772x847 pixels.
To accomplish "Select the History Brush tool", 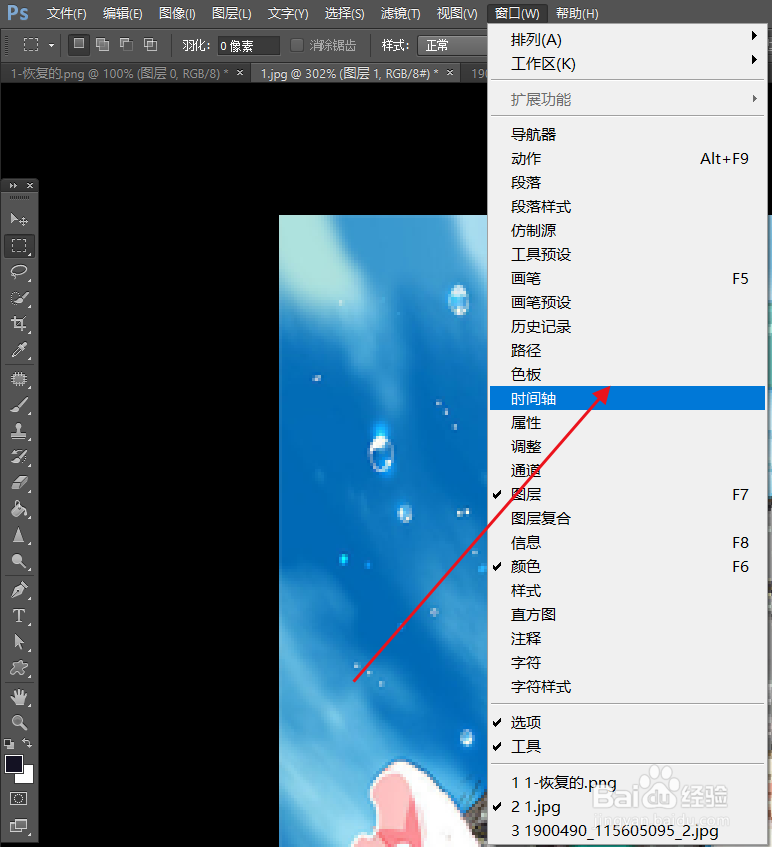I will (x=19, y=457).
